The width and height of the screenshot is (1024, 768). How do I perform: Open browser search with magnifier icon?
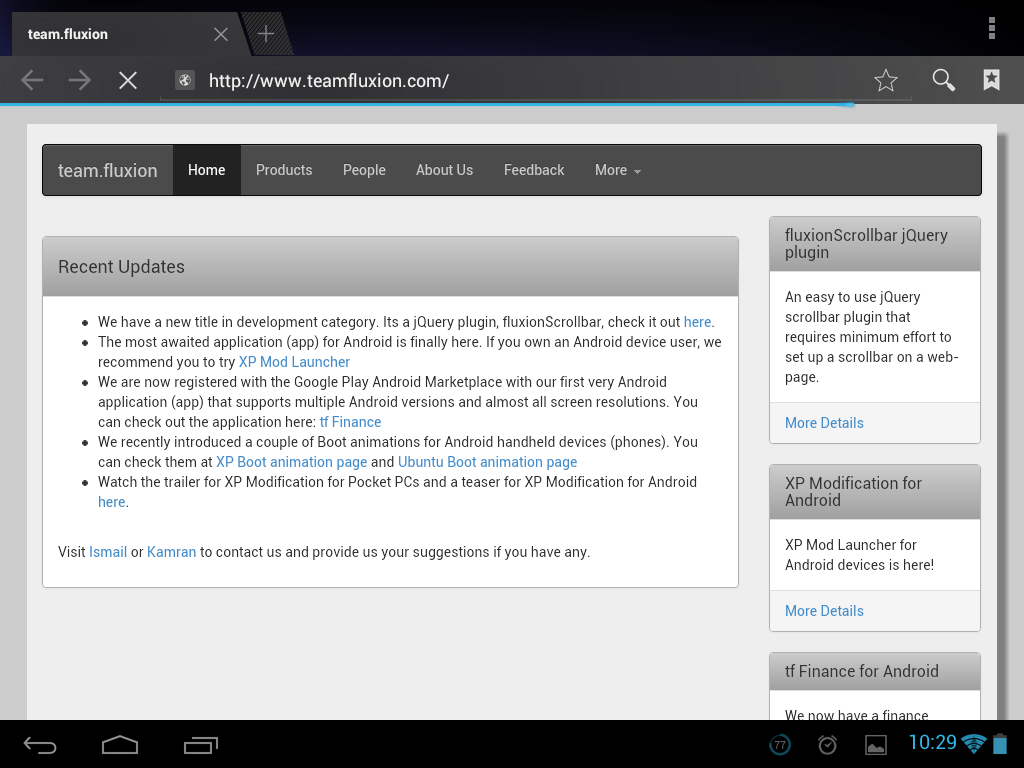(x=943, y=80)
